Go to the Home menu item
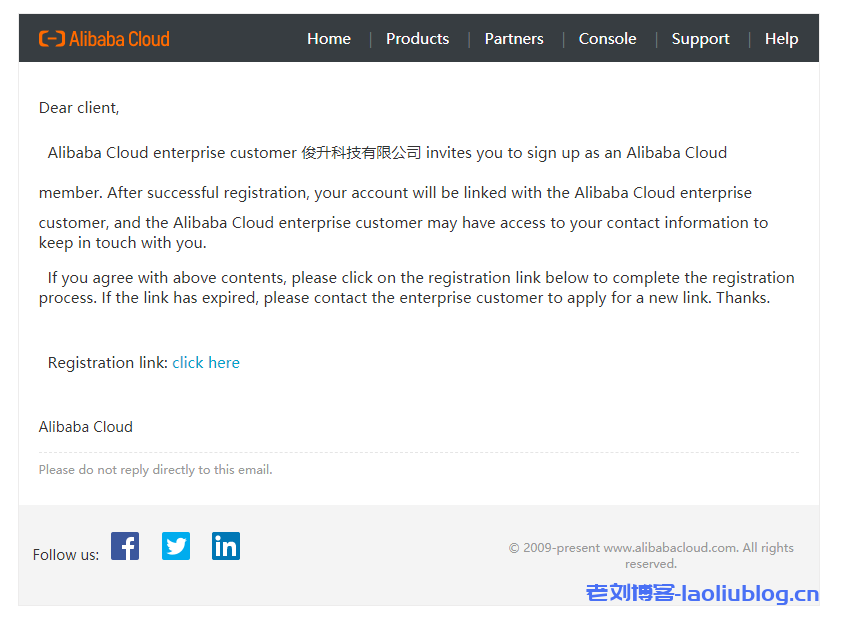Image resolution: width=845 pixels, height=631 pixels. pos(329,39)
